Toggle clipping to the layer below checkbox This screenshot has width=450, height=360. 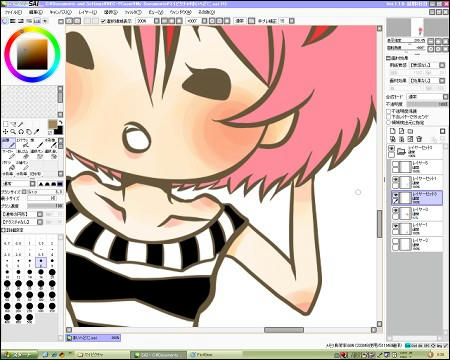388,117
